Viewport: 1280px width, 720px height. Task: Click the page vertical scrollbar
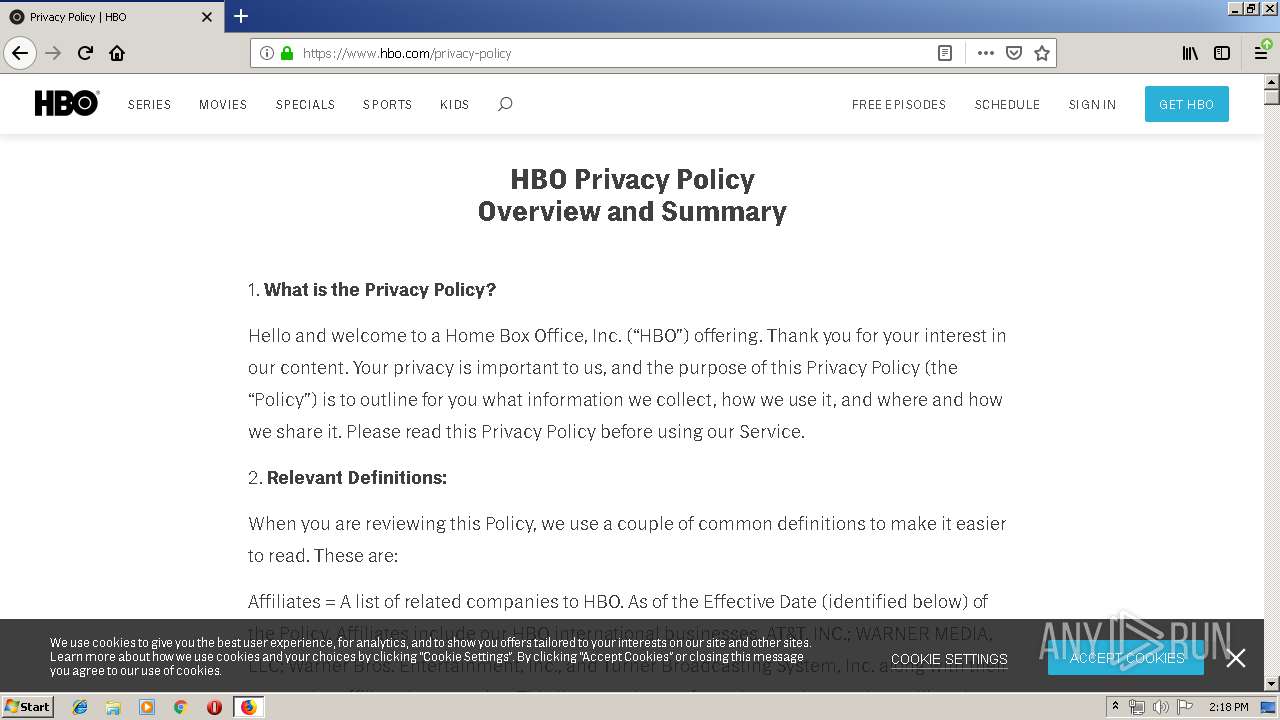1272,383
